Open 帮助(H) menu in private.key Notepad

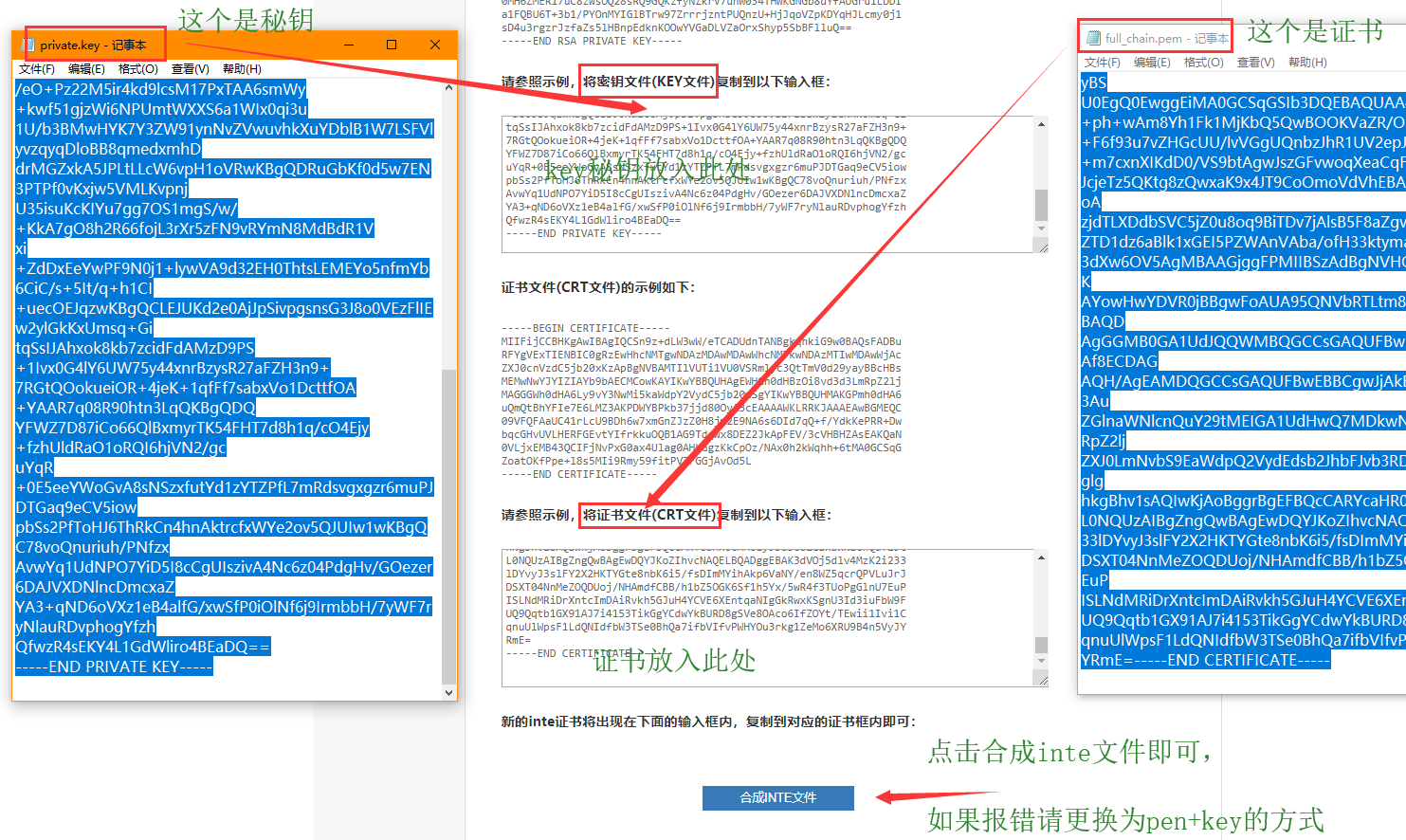click(242, 69)
